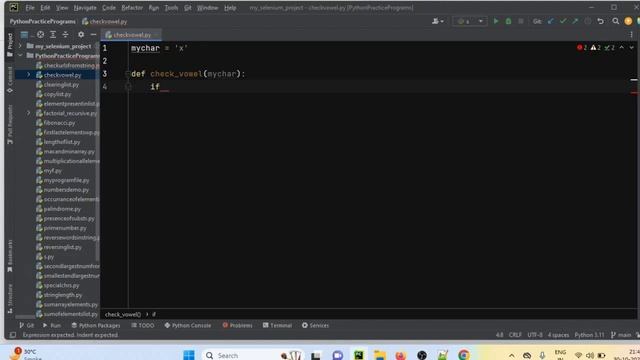Viewport: 640px width, 360px height.
Task: Toggle the Structure side tool tab
Action: pos(10,298)
